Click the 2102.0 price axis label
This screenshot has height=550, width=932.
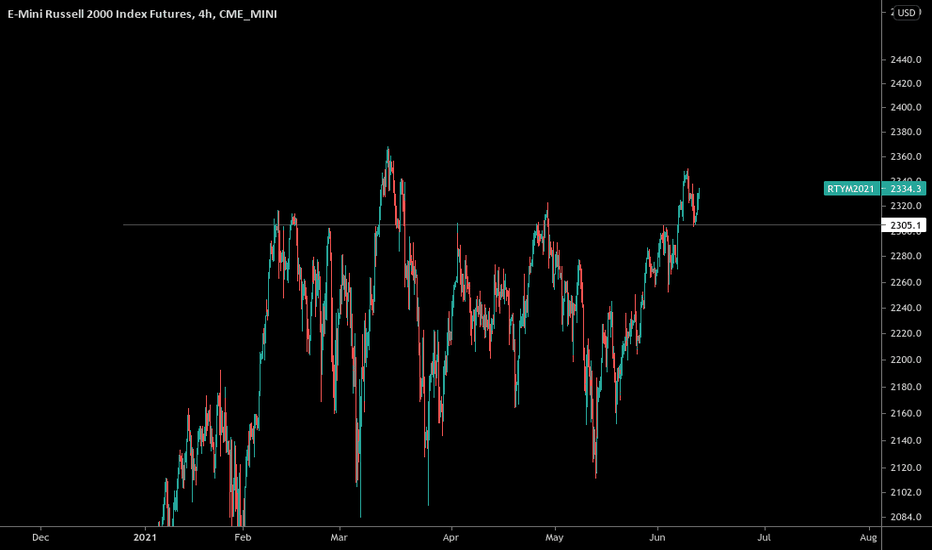point(905,492)
